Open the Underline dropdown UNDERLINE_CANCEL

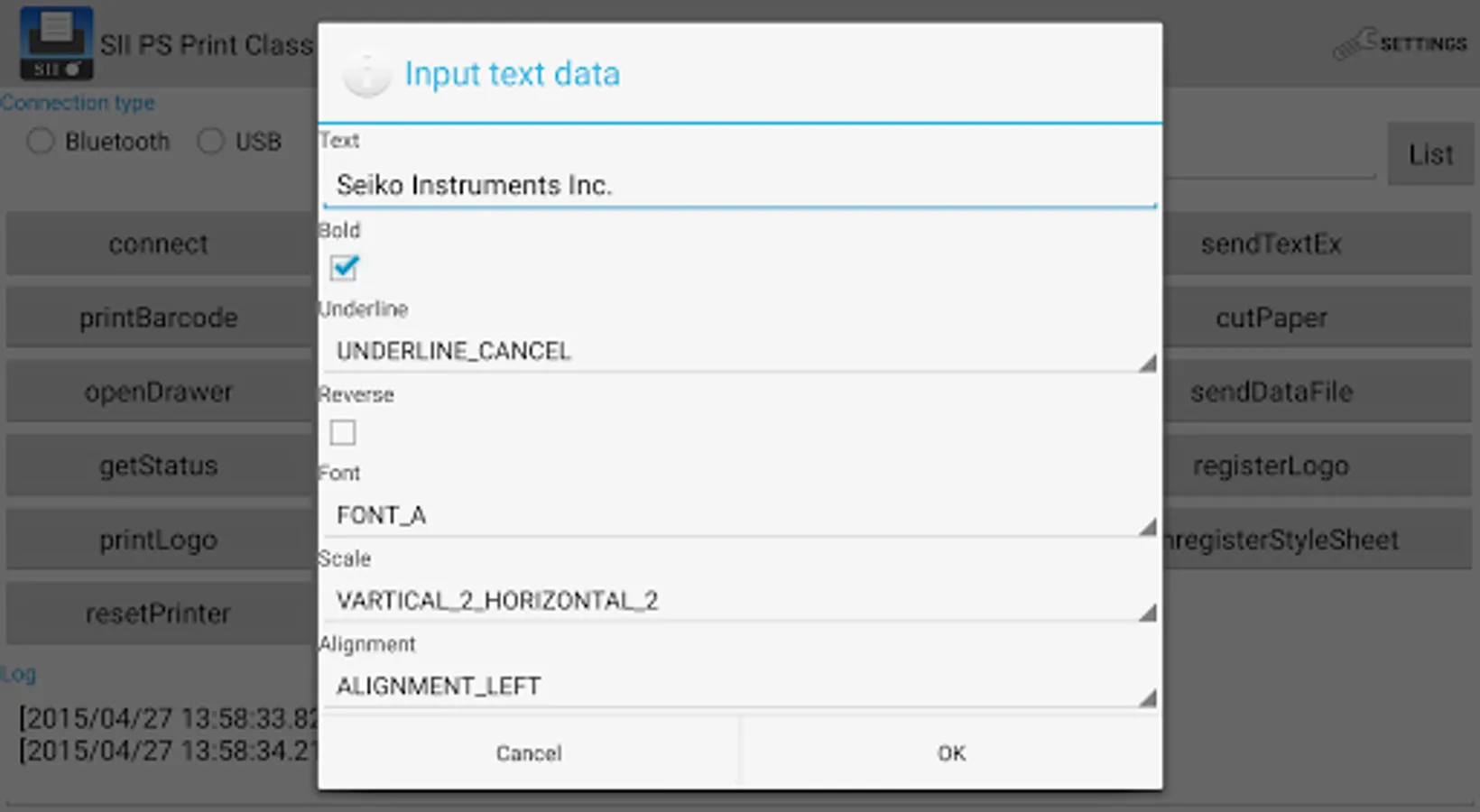tap(738, 351)
